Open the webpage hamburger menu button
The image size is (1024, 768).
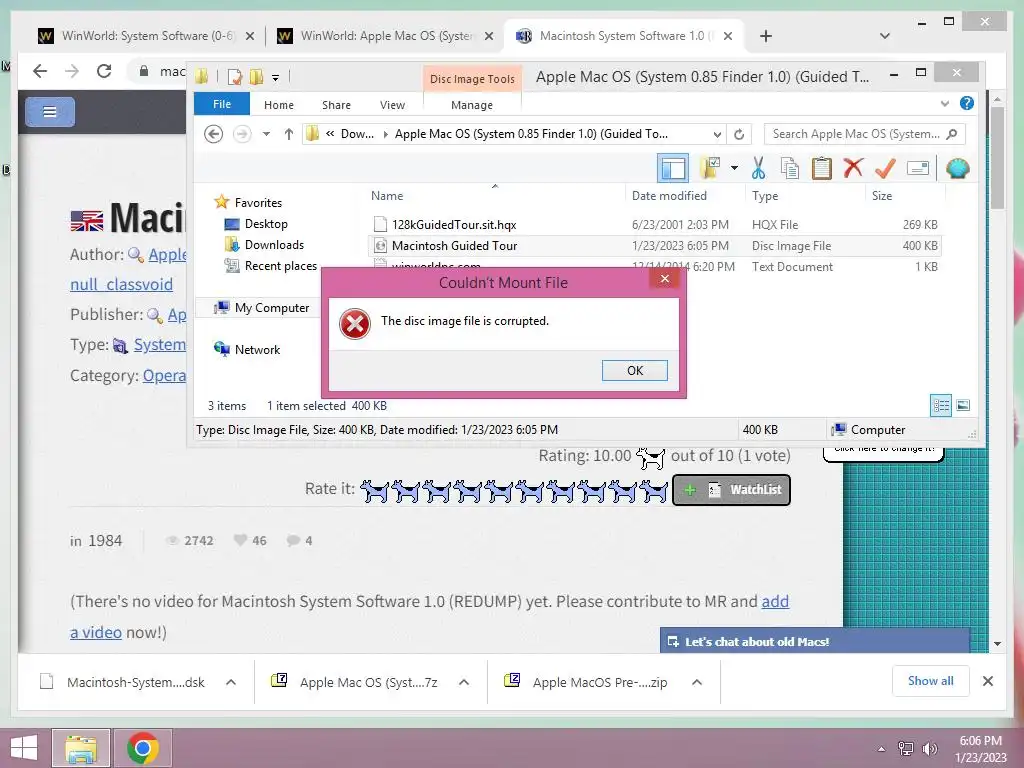pos(50,112)
